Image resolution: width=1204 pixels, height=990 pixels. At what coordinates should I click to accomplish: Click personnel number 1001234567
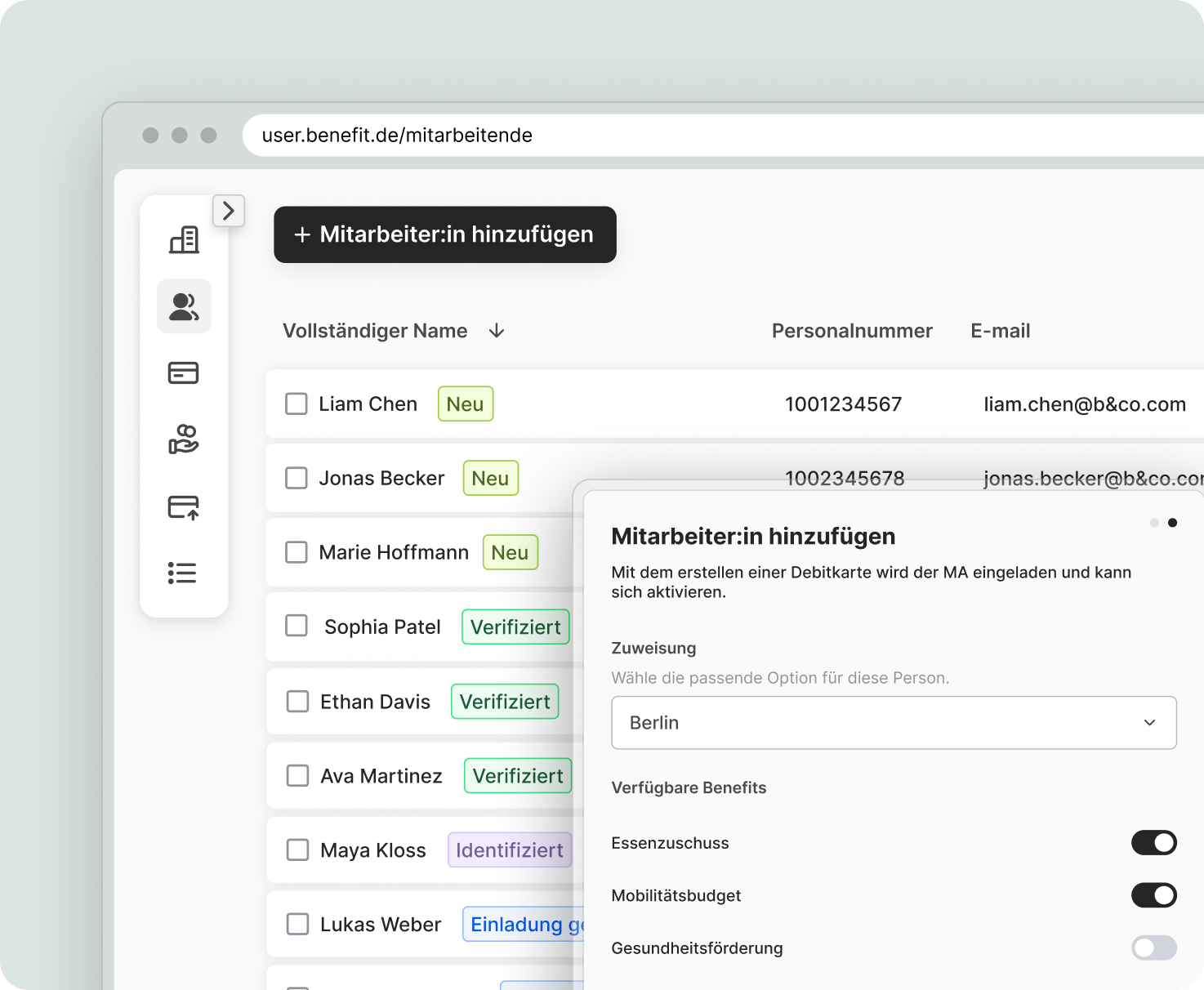[x=844, y=404]
